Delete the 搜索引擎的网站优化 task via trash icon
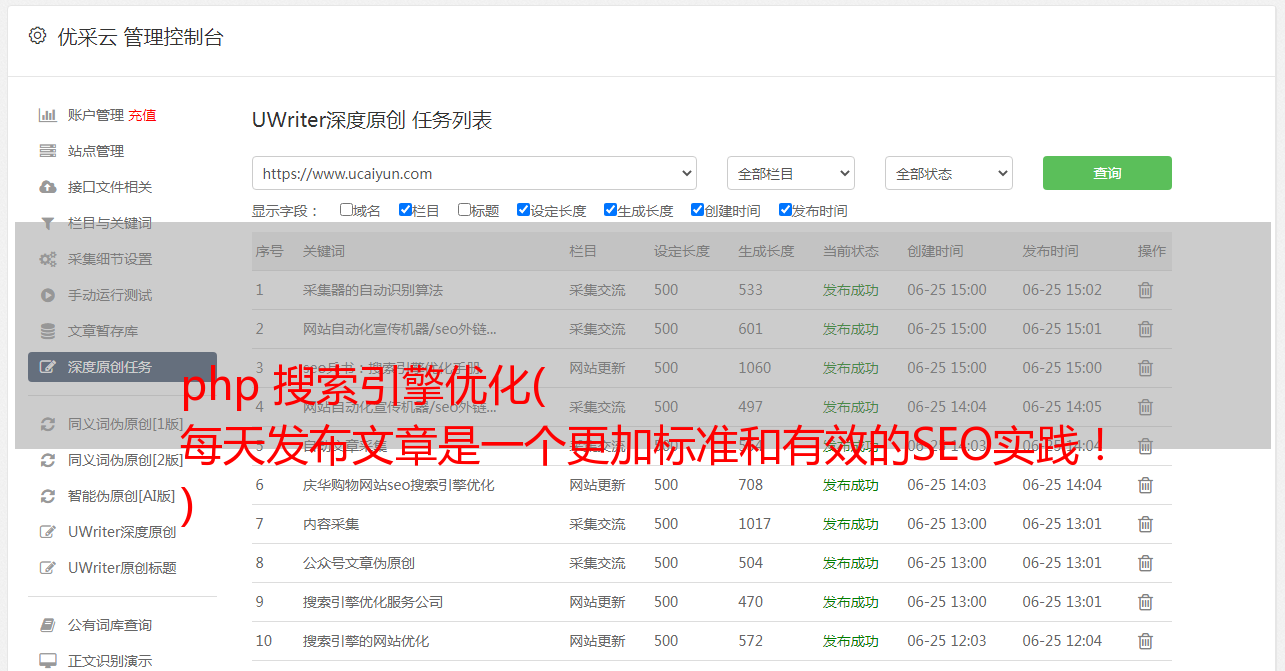 click(1145, 641)
